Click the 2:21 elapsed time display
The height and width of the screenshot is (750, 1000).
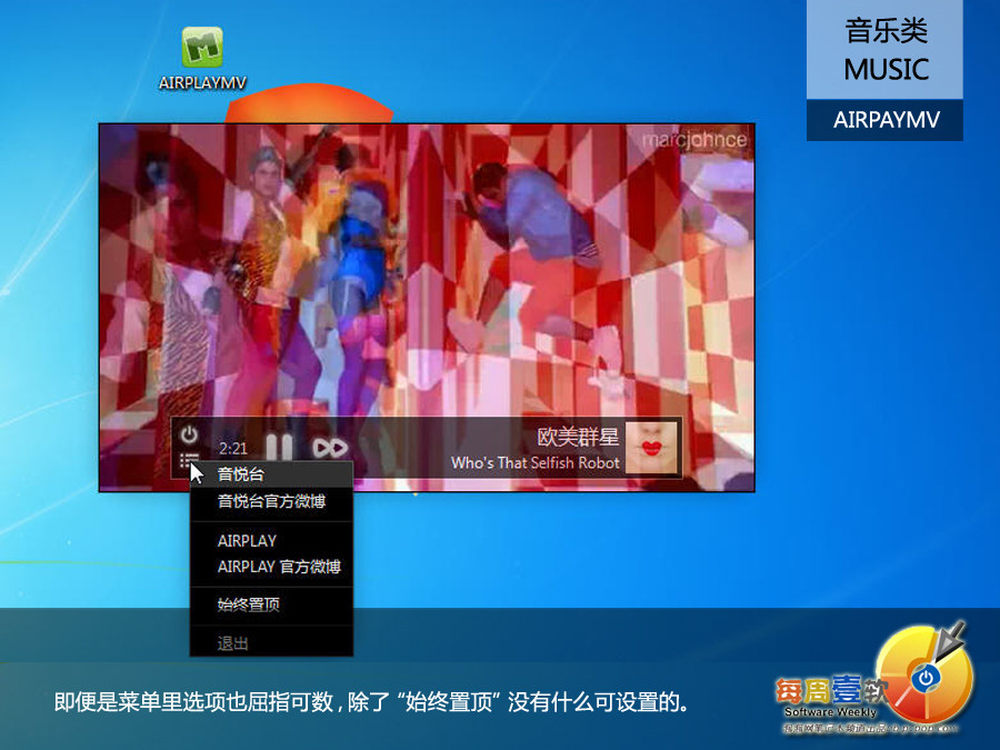tap(233, 448)
